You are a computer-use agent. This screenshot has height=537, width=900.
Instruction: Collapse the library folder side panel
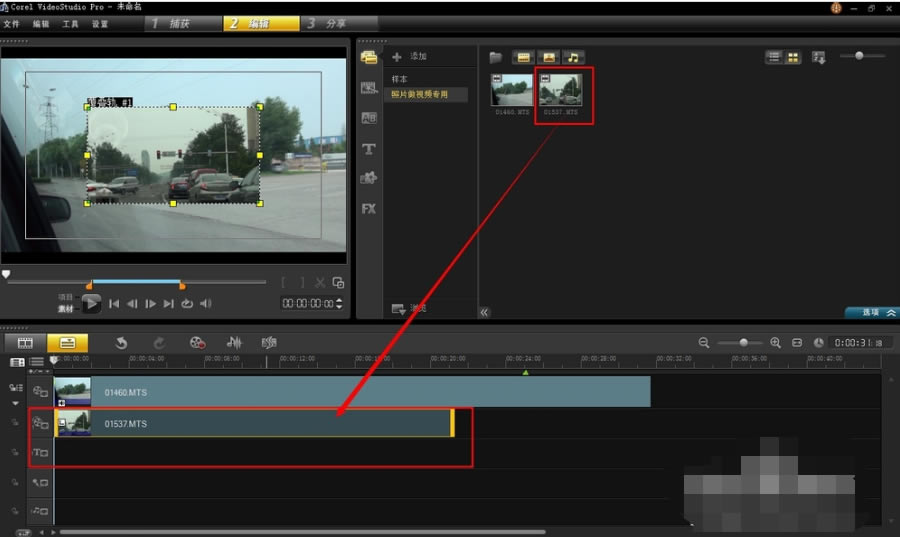click(x=484, y=312)
